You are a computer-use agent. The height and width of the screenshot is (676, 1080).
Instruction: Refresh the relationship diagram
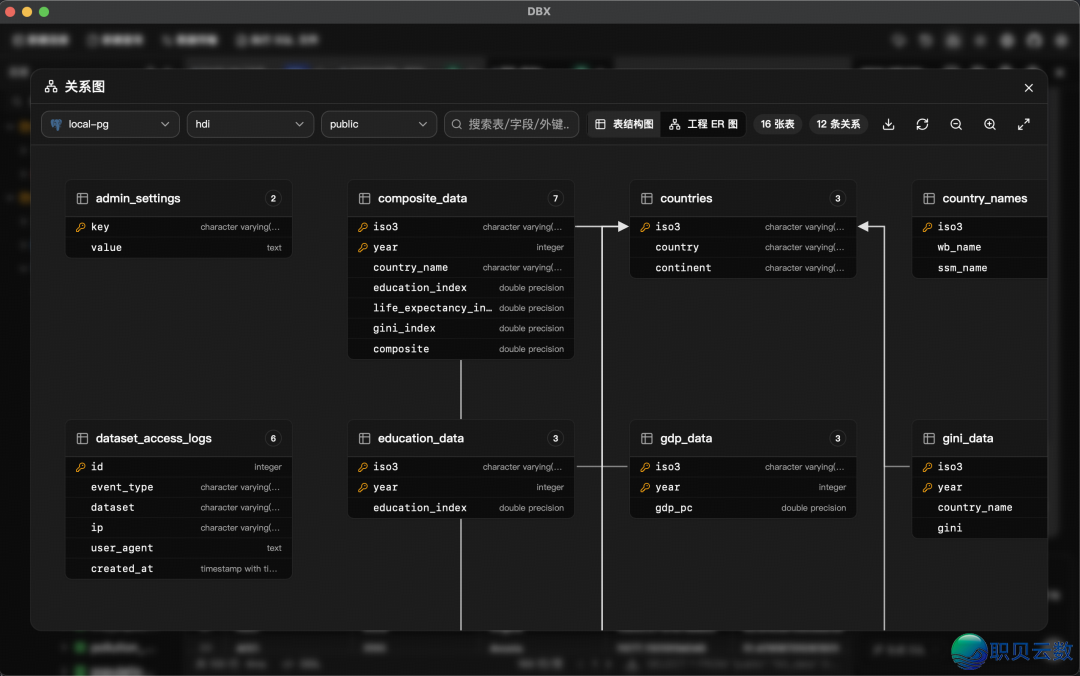tap(922, 124)
